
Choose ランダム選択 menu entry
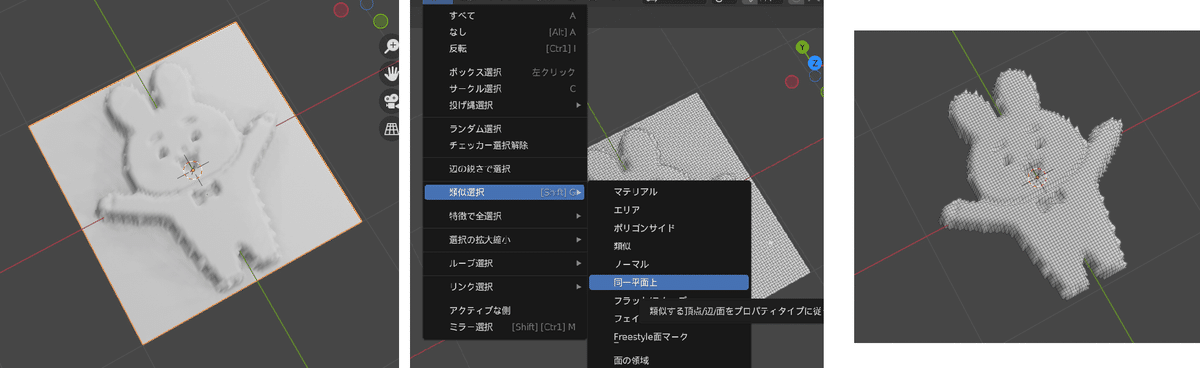[505, 129]
